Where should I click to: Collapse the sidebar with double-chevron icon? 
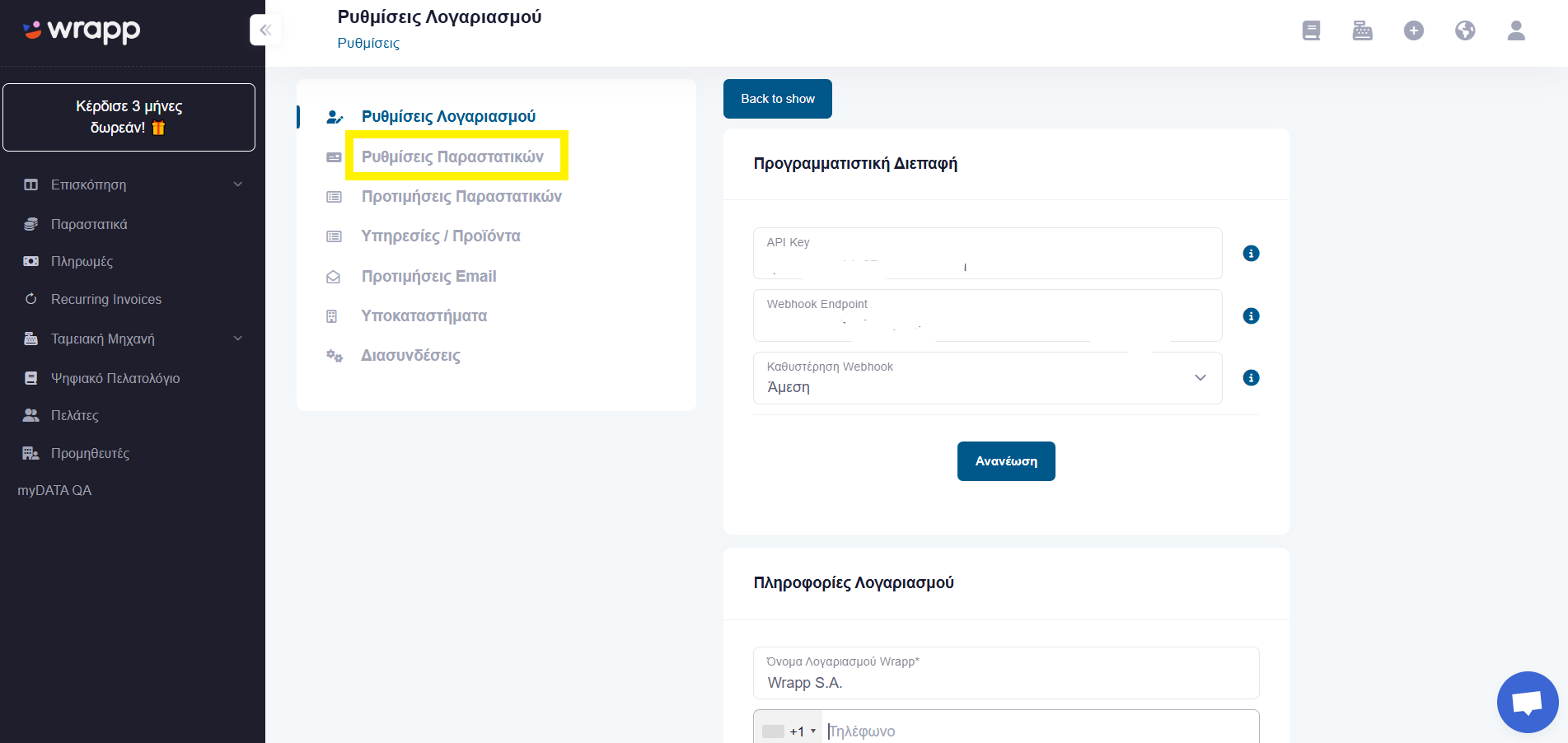tap(265, 30)
